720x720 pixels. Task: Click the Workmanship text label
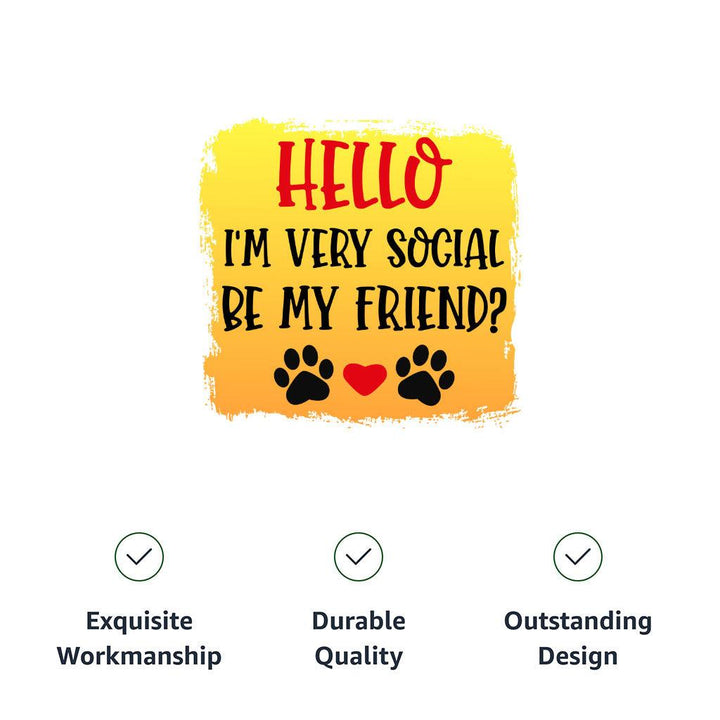click(139, 657)
